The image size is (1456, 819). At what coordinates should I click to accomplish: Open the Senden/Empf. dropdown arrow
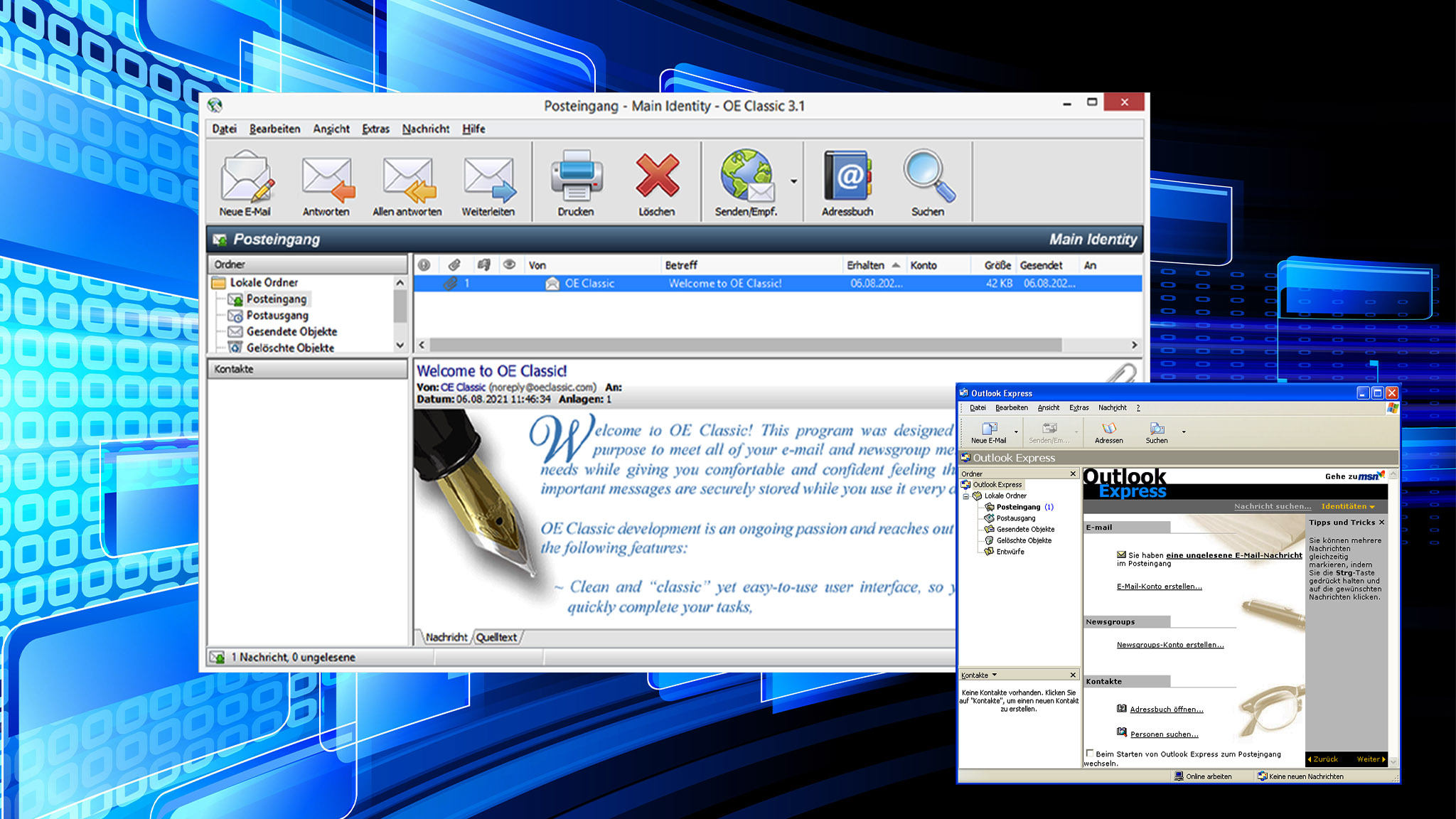pyautogui.click(x=793, y=181)
